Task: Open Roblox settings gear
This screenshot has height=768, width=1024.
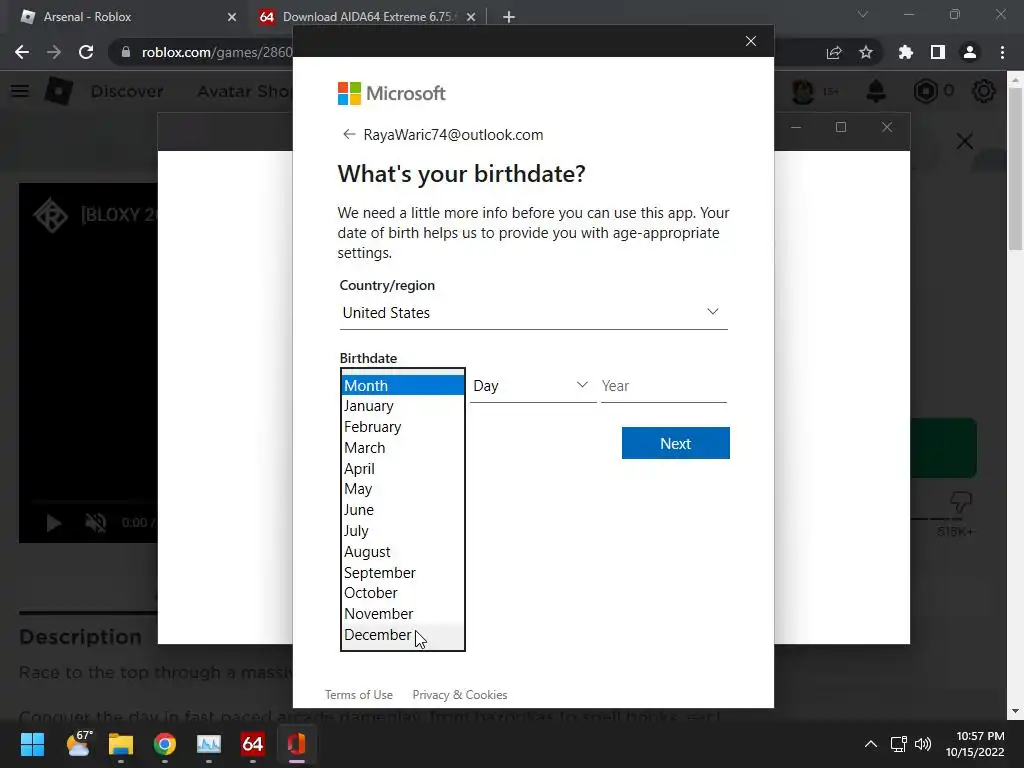Action: point(984,91)
